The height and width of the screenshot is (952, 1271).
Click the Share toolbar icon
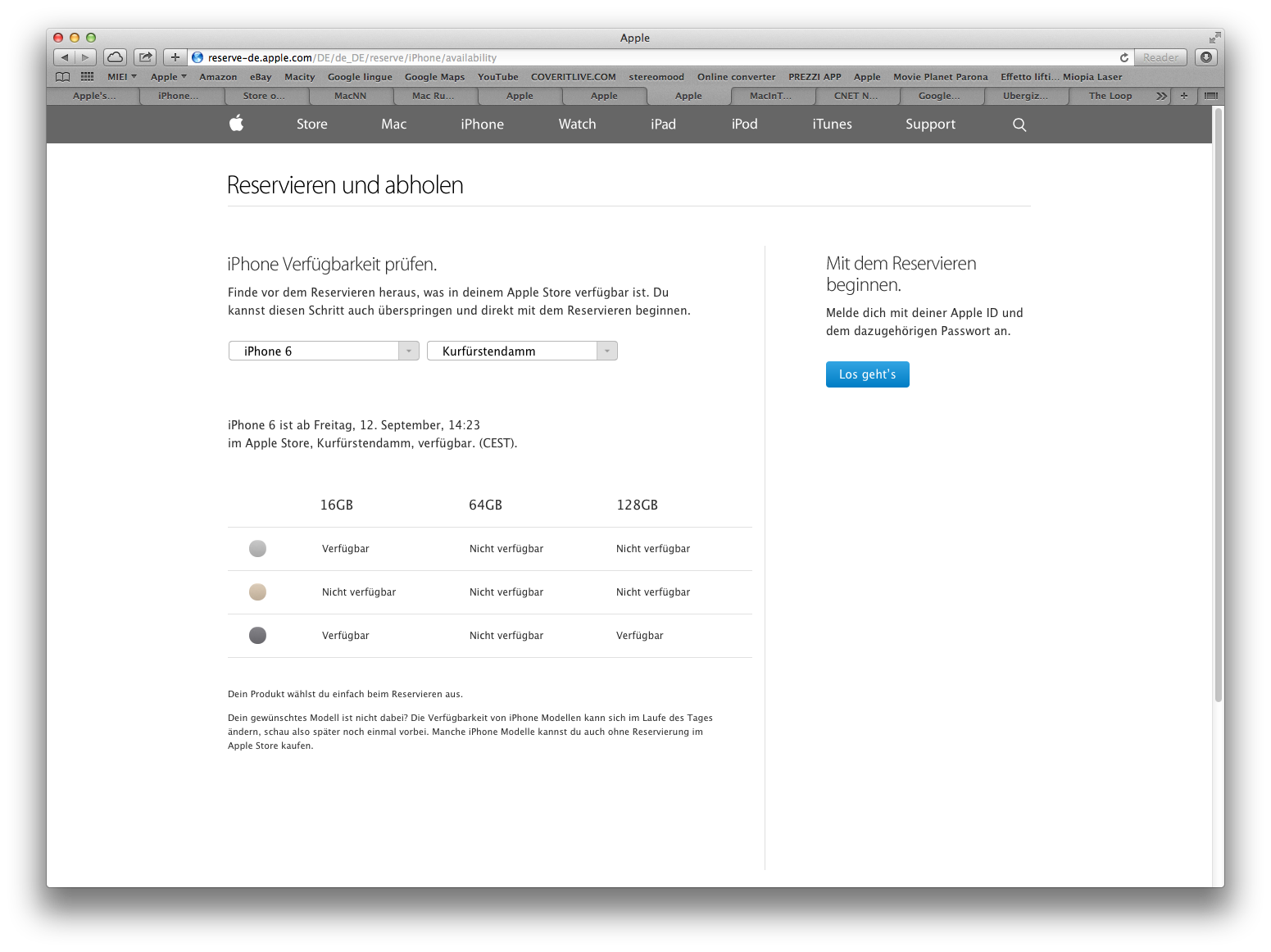point(145,57)
